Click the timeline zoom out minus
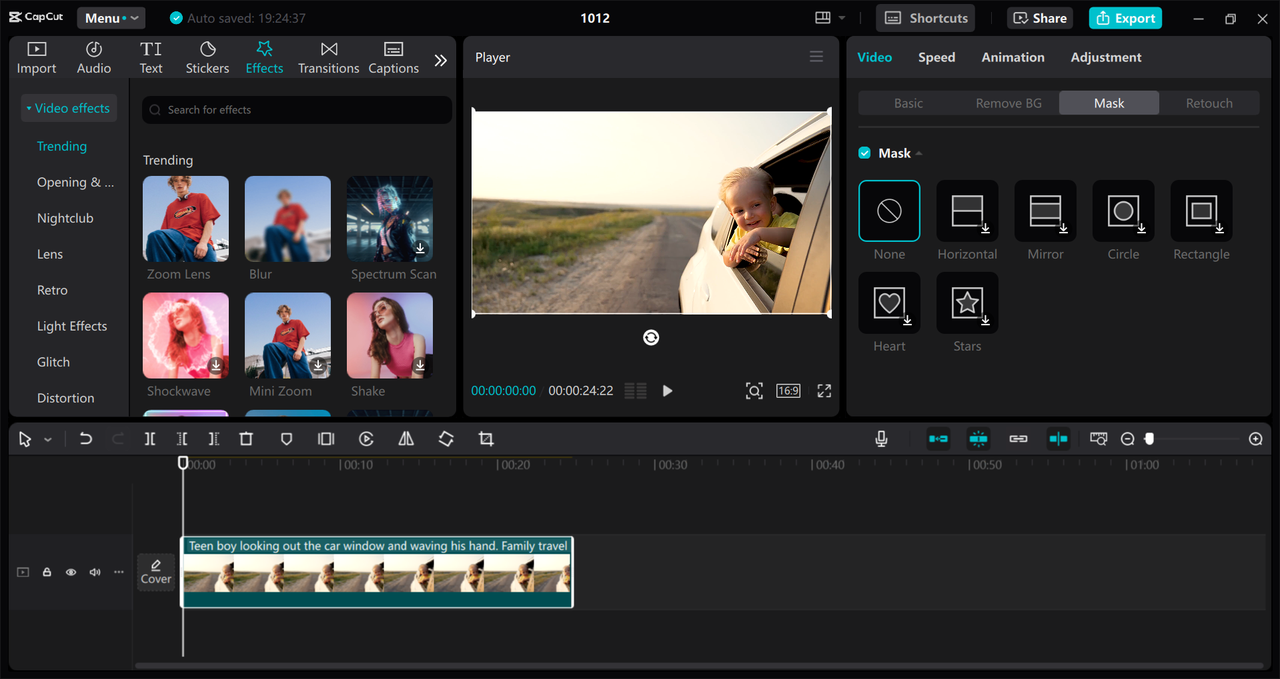 coord(1127,439)
